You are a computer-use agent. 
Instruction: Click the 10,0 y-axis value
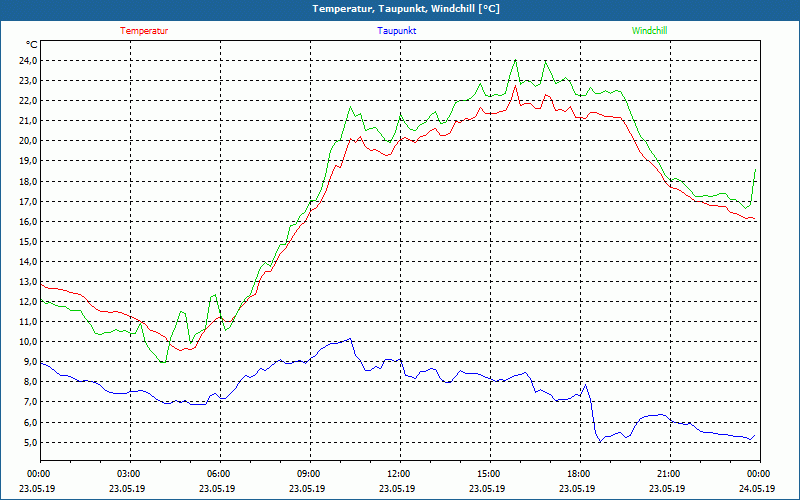[x=28, y=342]
